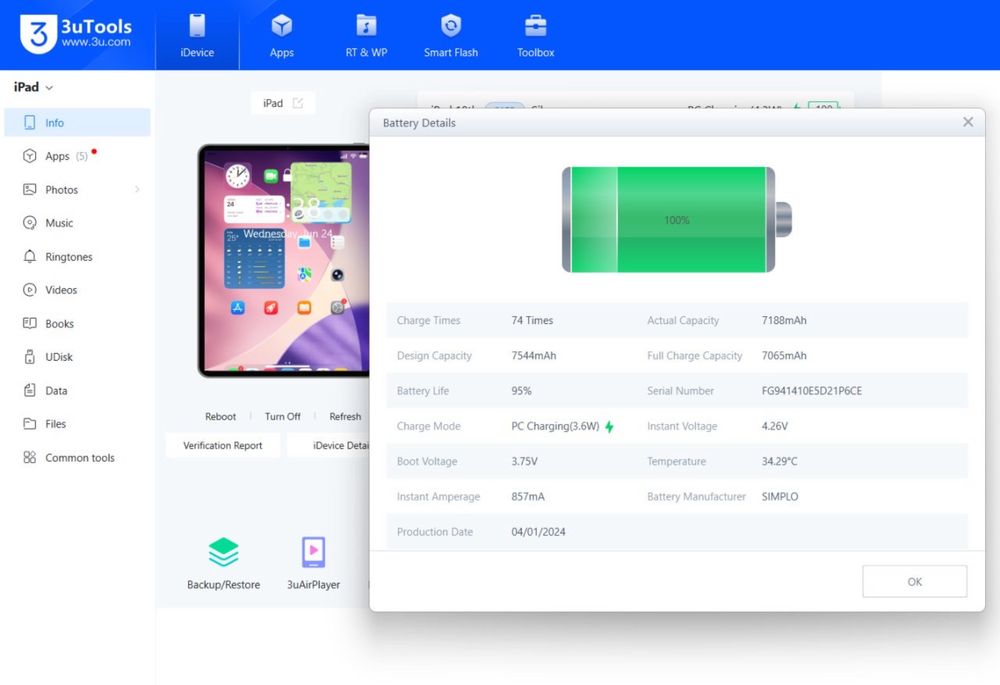
Task: Open Files in the sidebar
Action: pyautogui.click(x=77, y=424)
